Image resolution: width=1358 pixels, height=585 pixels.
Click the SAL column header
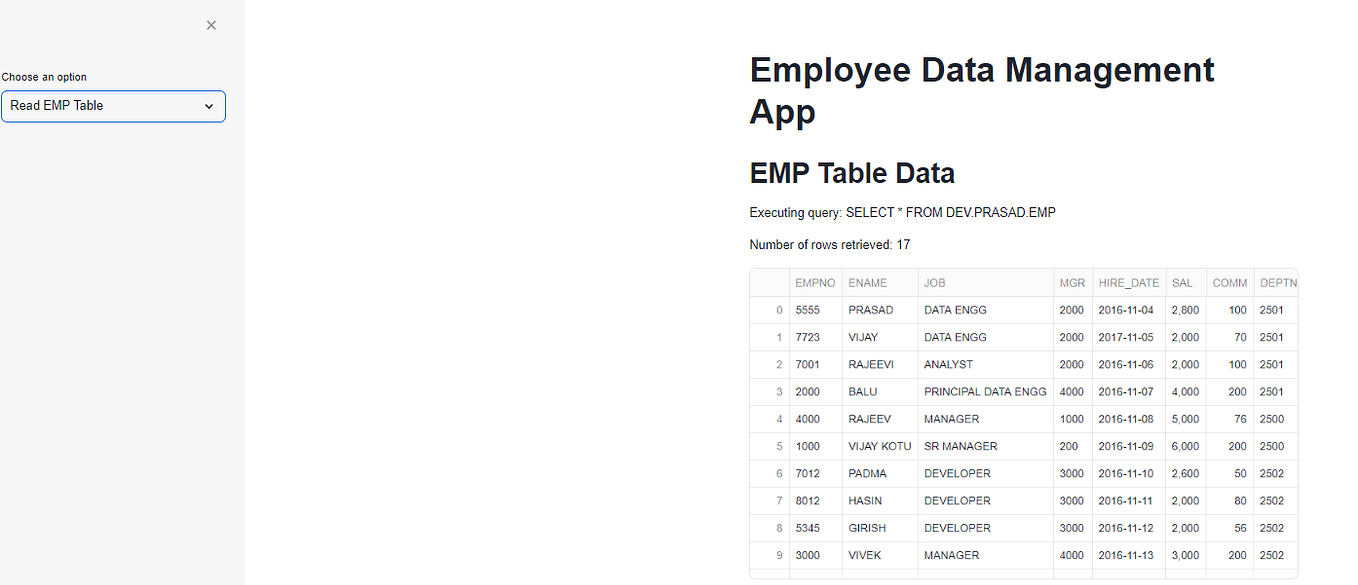point(1183,282)
